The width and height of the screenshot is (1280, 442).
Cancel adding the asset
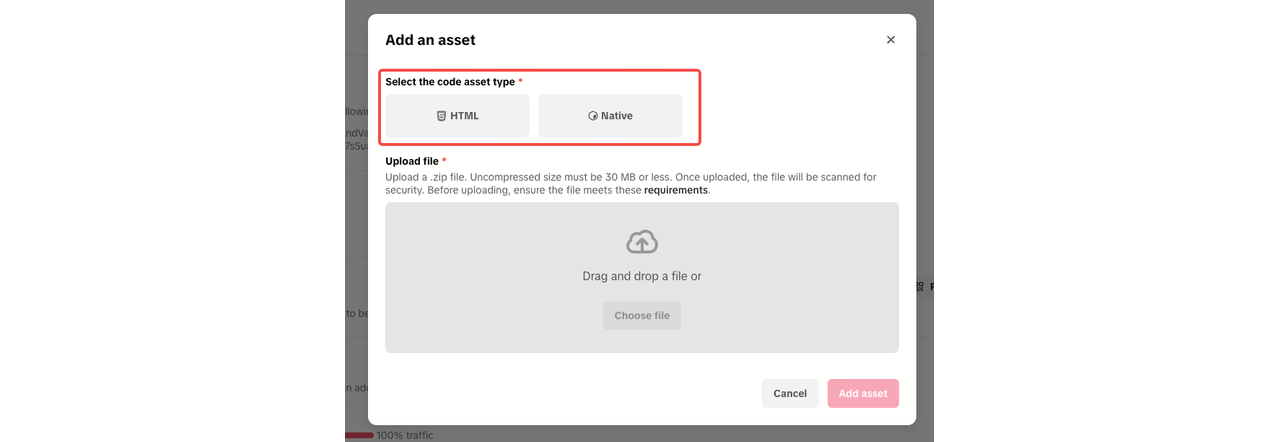coord(790,393)
